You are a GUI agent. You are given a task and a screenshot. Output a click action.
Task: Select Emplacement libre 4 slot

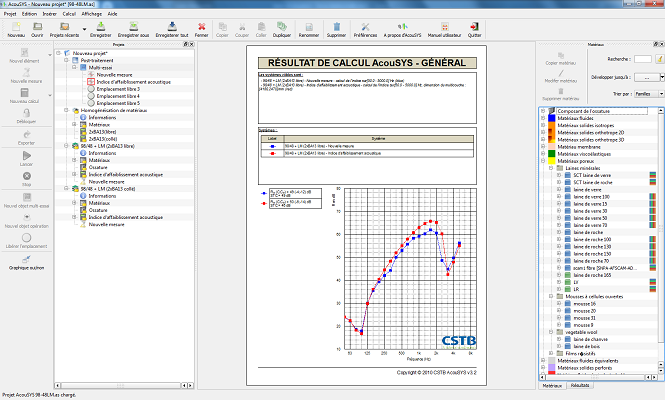click(118, 96)
